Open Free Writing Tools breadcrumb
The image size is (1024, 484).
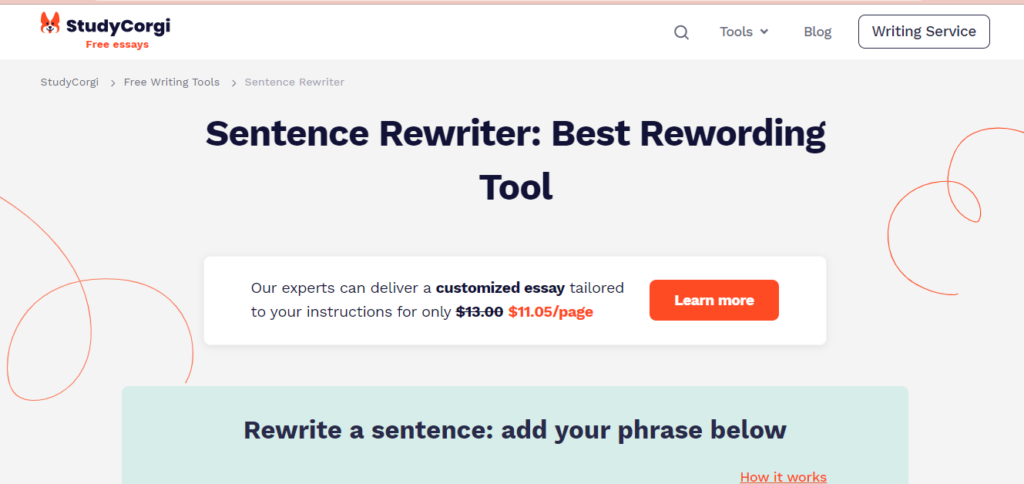click(x=171, y=82)
